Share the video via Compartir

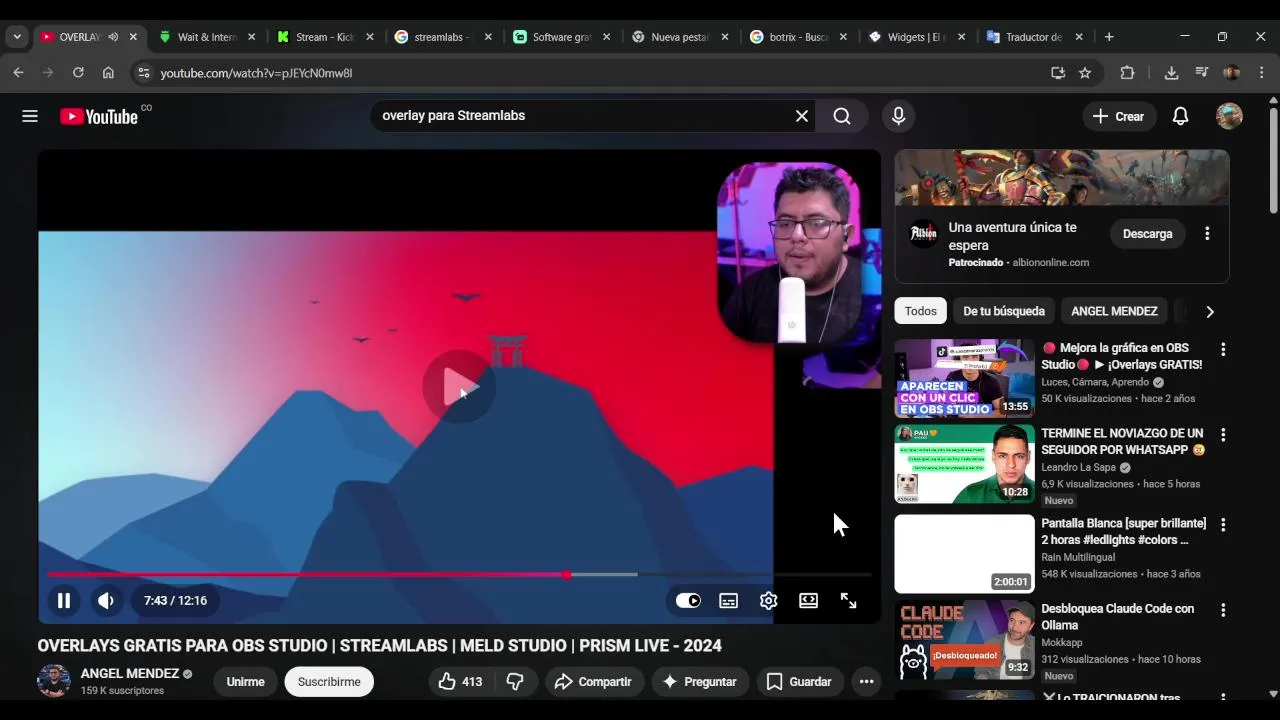tap(594, 682)
